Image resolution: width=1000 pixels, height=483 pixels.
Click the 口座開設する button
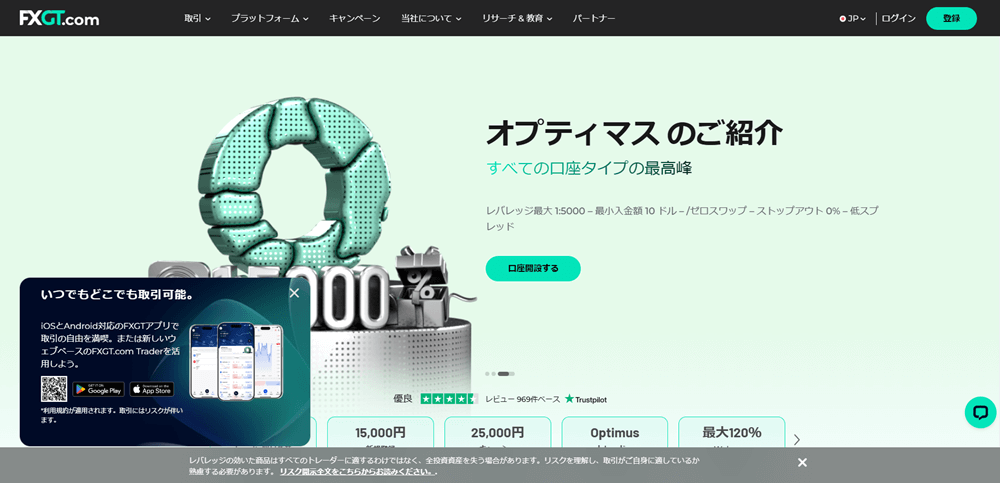pos(533,269)
